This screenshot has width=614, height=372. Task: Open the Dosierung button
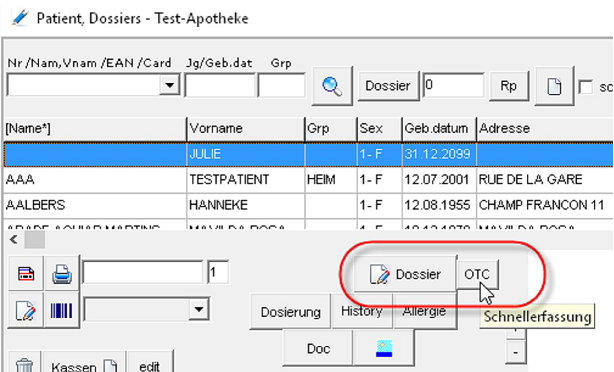(290, 312)
